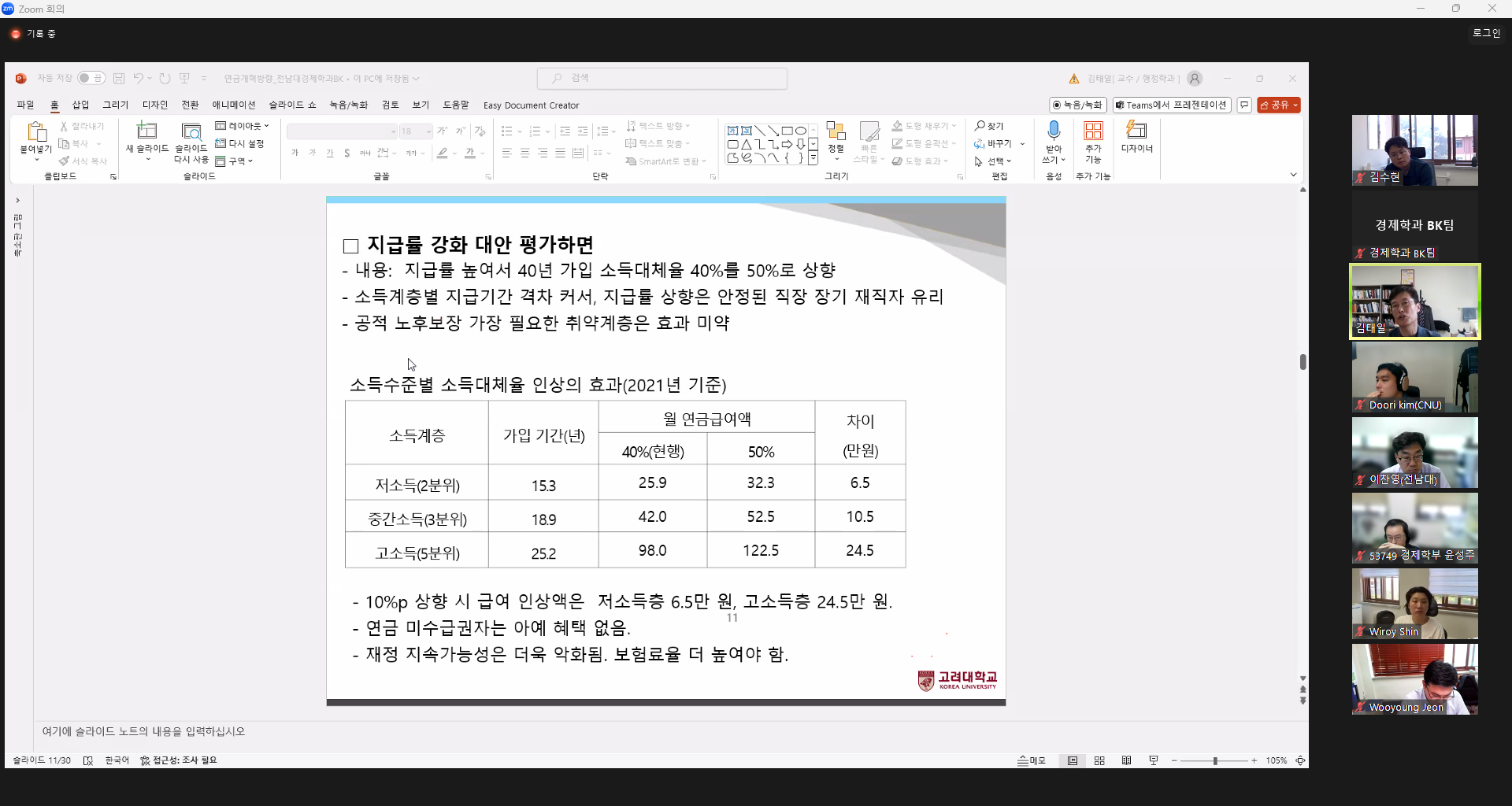Open the Design (디자인) tab
This screenshot has width=1512, height=806.
pos(155,105)
